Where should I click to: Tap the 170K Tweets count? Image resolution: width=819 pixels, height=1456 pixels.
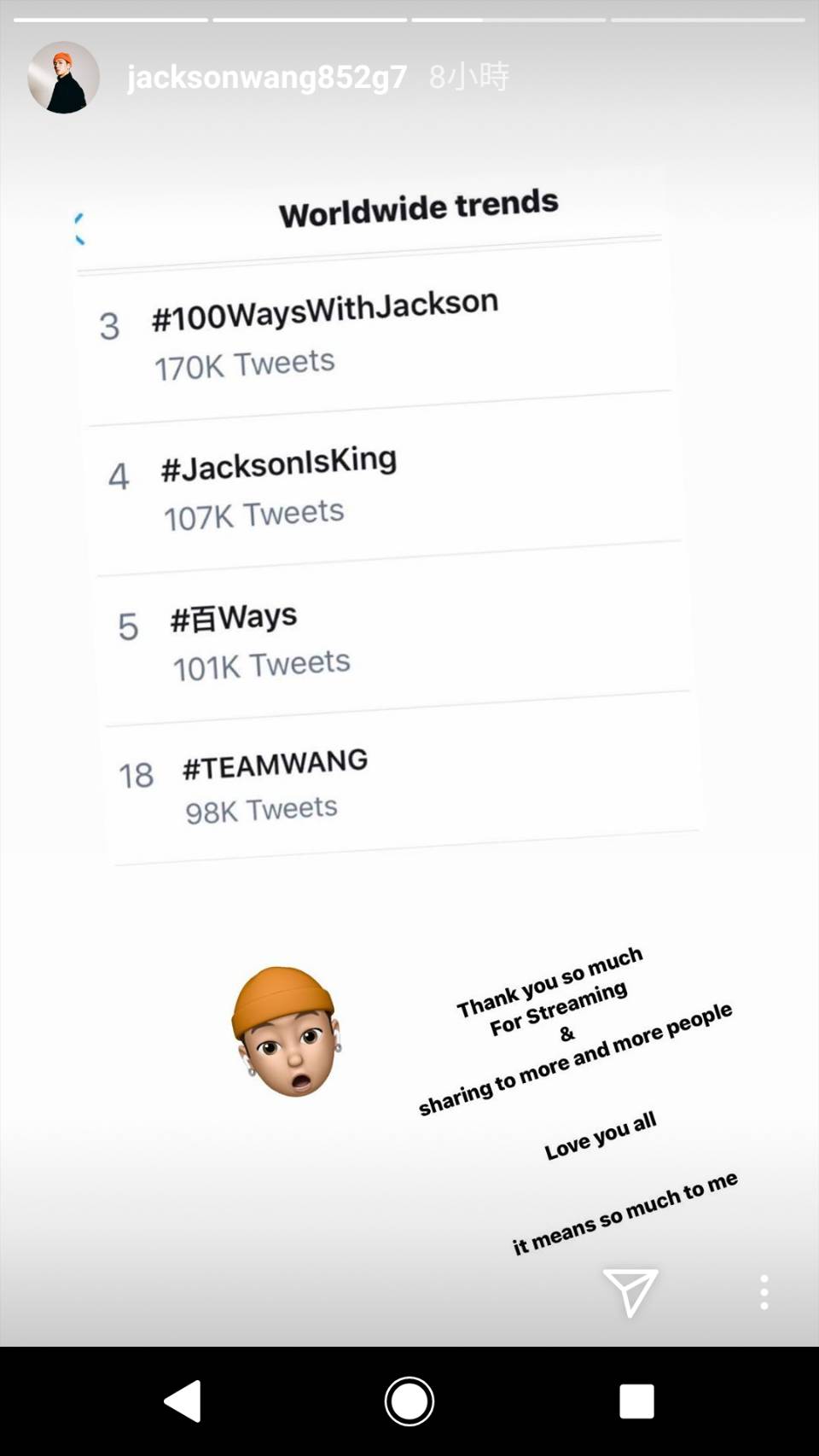(244, 364)
